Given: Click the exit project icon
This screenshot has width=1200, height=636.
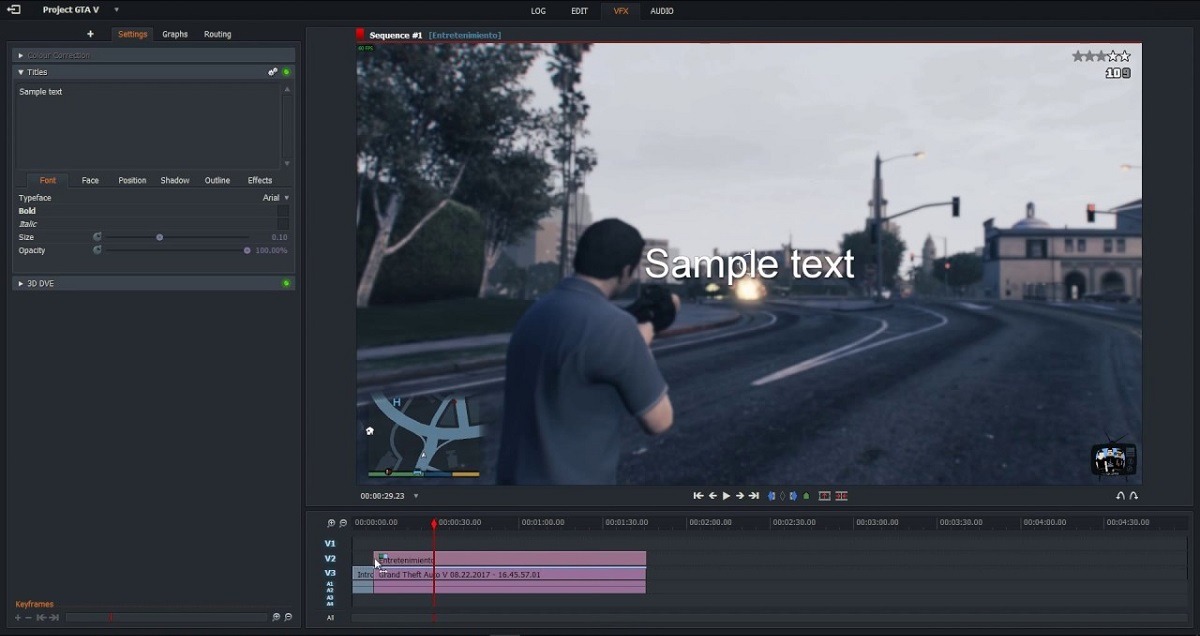Looking at the screenshot, I should pos(14,10).
